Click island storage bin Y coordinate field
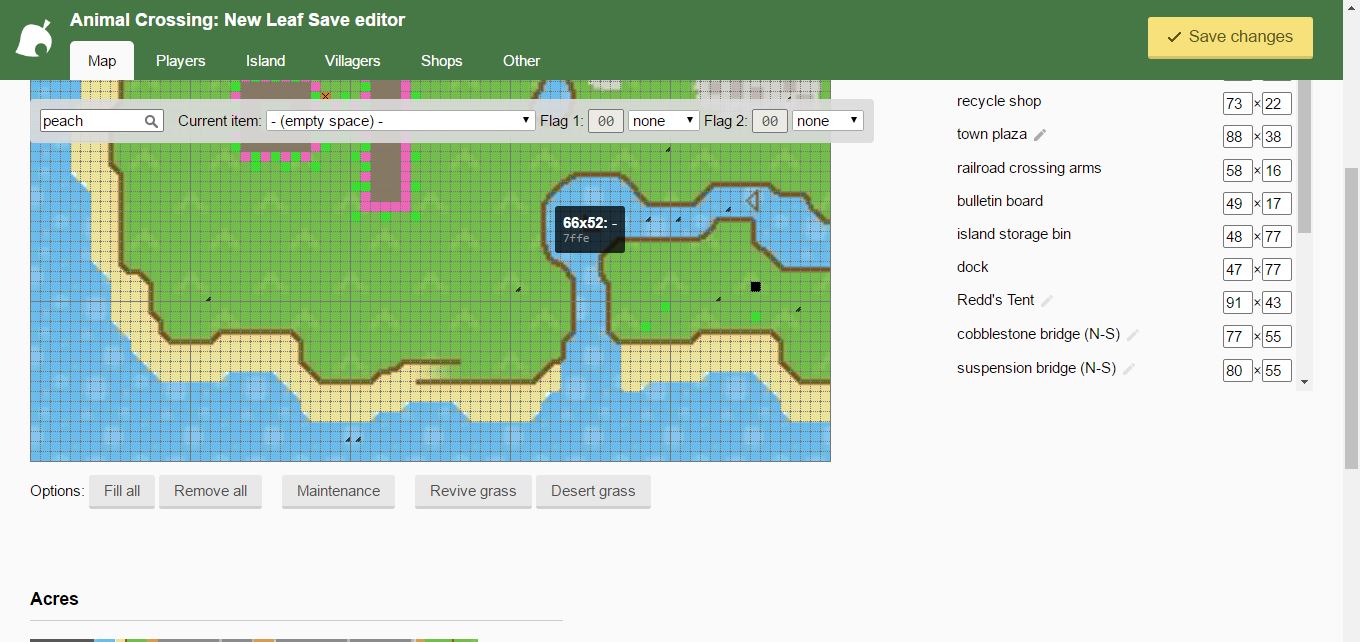 pyautogui.click(x=1277, y=236)
